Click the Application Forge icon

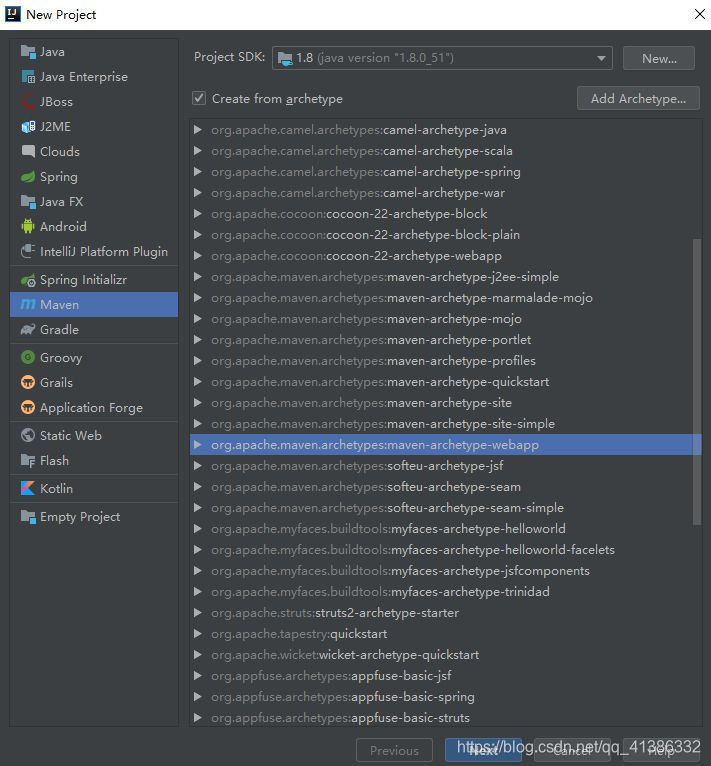point(28,407)
